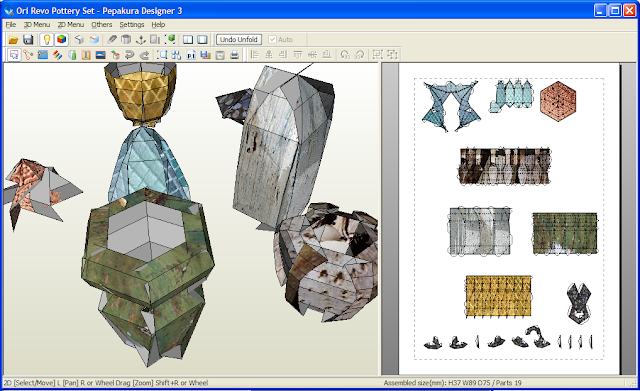Image resolution: width=640 pixels, height=391 pixels.
Task: Open the 3D Menu
Action: tap(37, 24)
